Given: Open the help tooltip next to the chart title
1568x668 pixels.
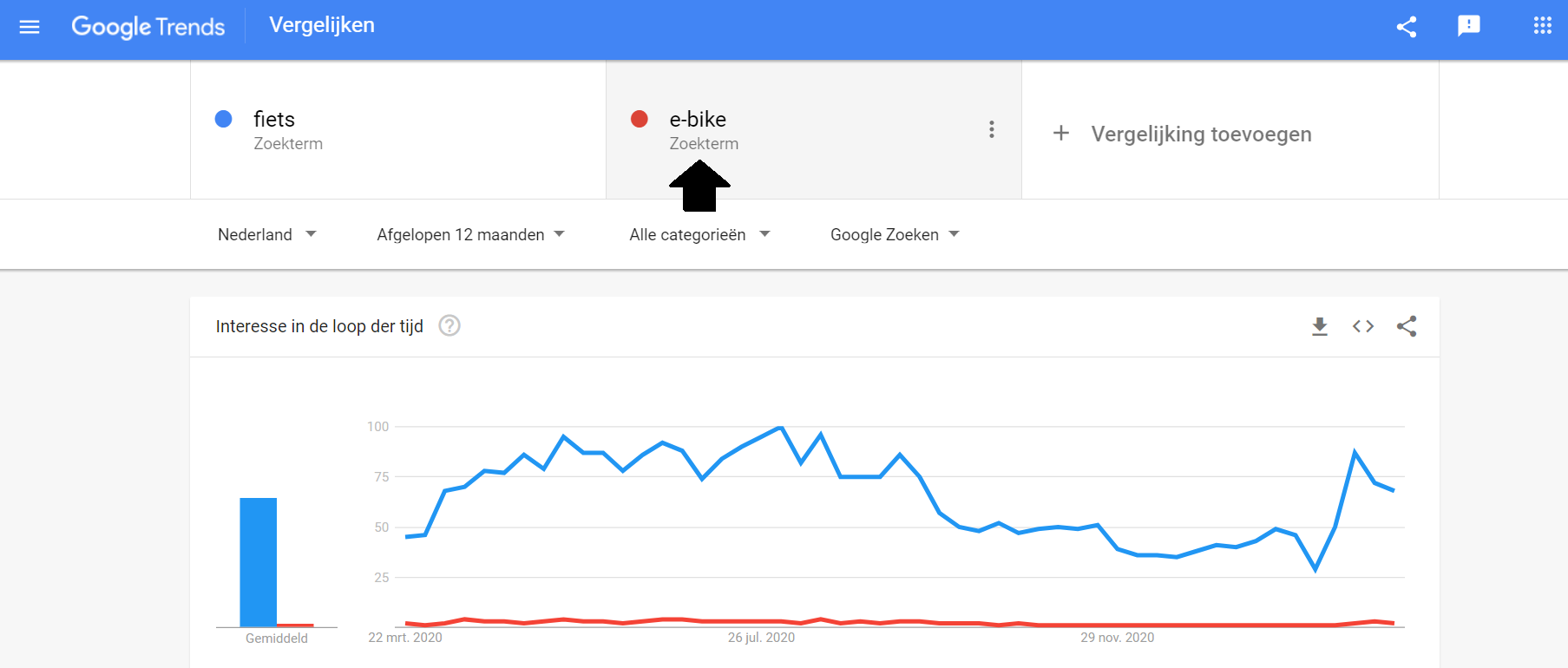Looking at the screenshot, I should point(449,325).
